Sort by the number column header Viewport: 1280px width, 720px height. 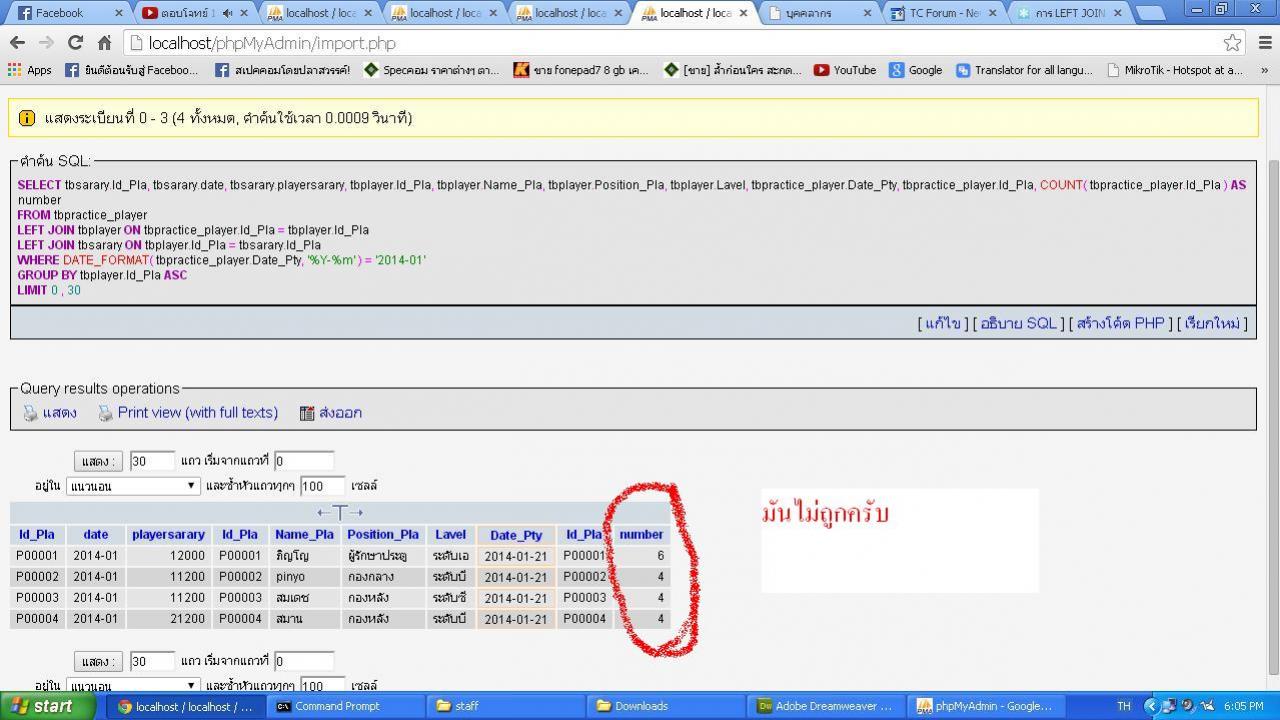coord(641,535)
